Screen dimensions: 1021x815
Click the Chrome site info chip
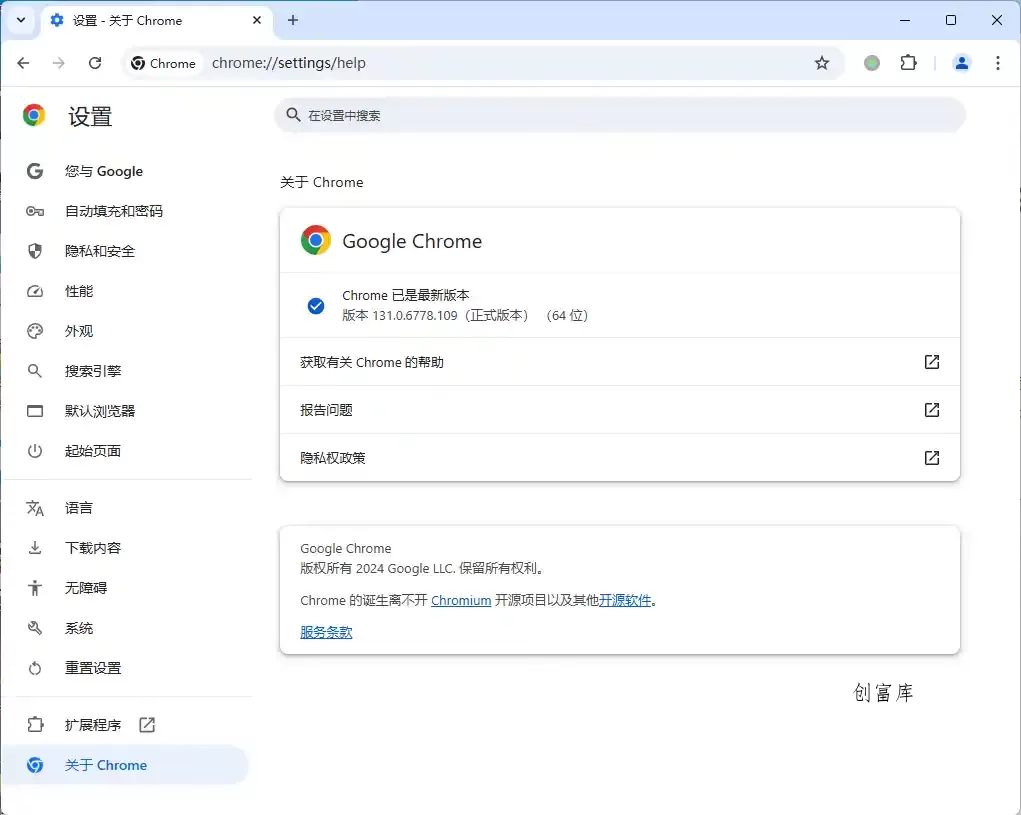tap(163, 63)
